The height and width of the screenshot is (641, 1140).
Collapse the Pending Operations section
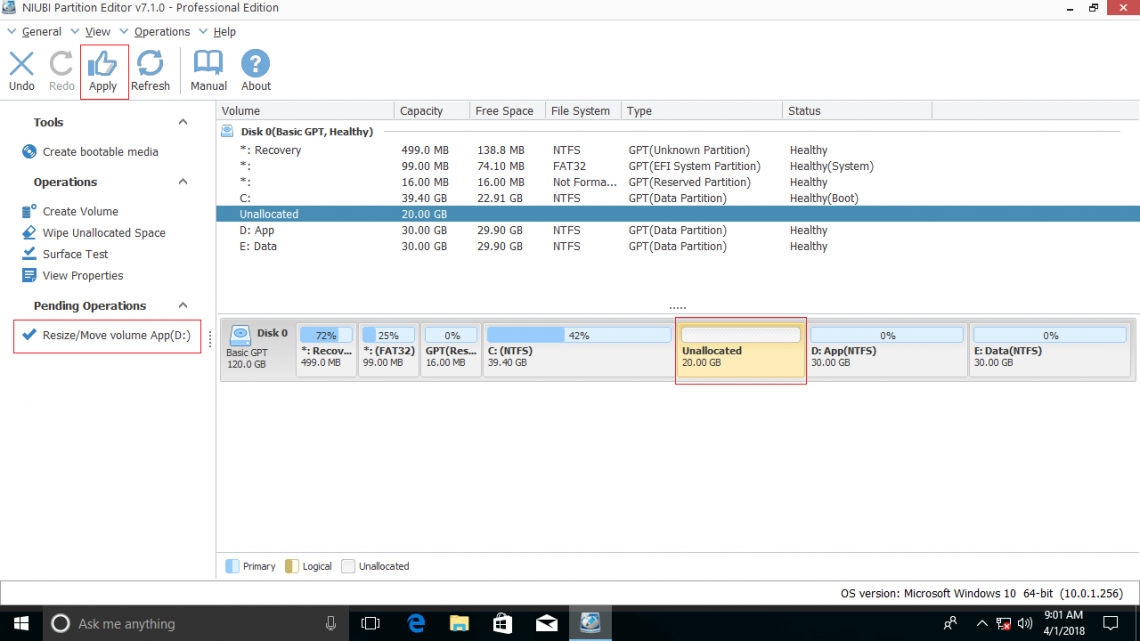[183, 306]
